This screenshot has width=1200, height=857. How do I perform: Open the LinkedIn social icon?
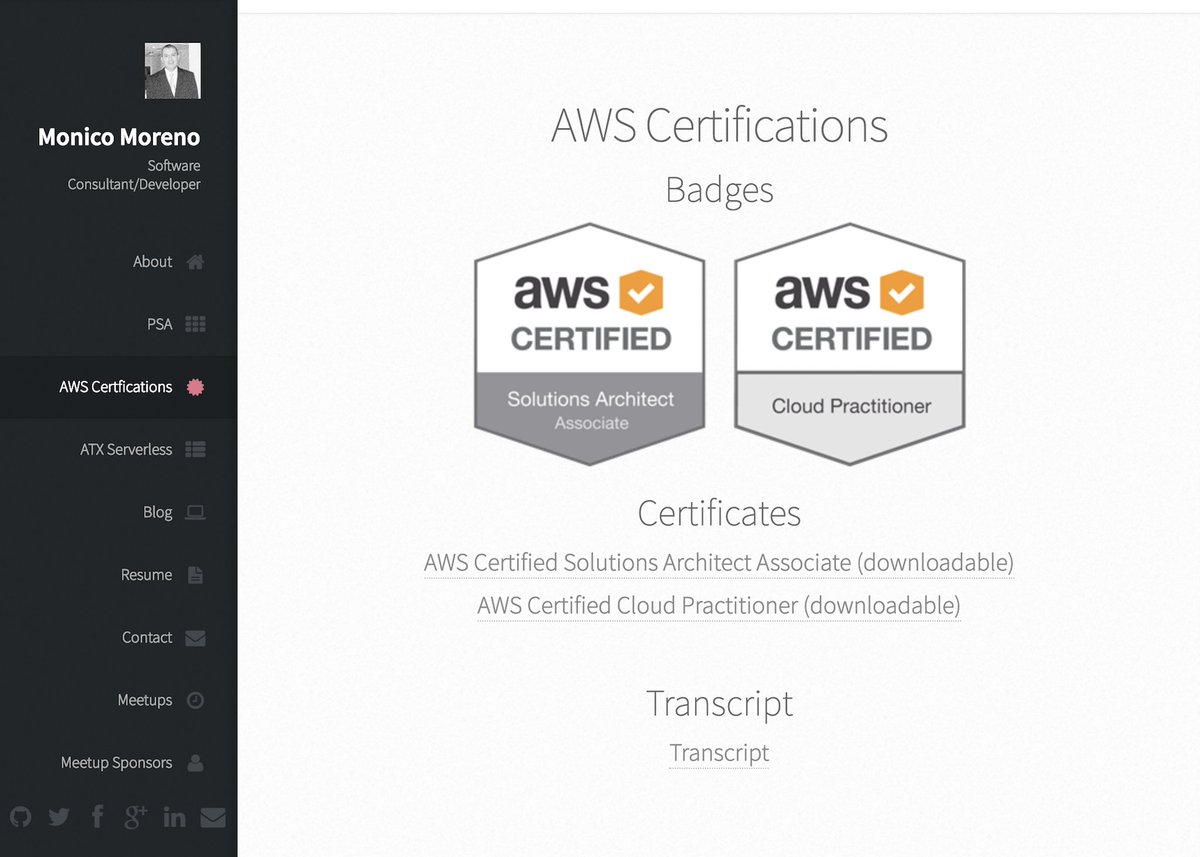click(174, 817)
